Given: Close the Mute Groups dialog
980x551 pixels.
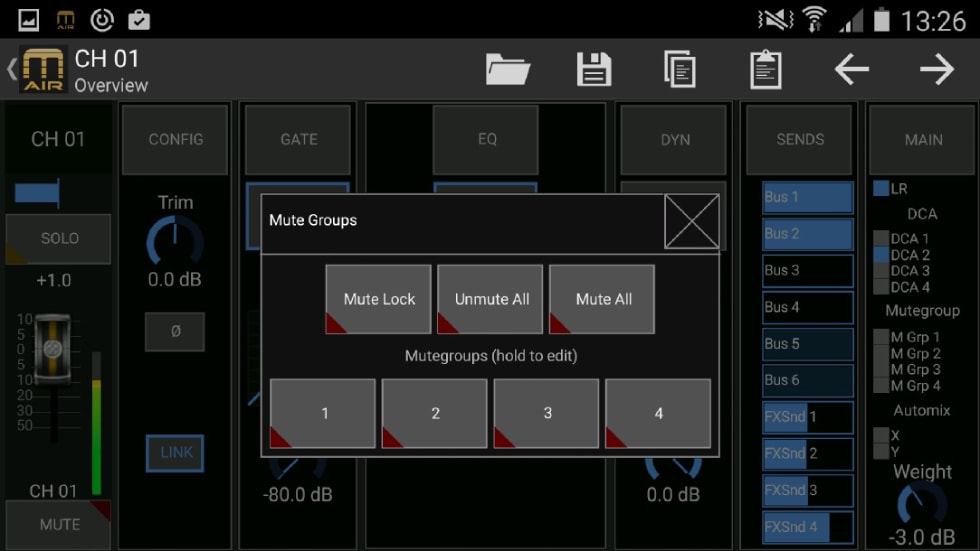Looking at the screenshot, I should (x=691, y=221).
